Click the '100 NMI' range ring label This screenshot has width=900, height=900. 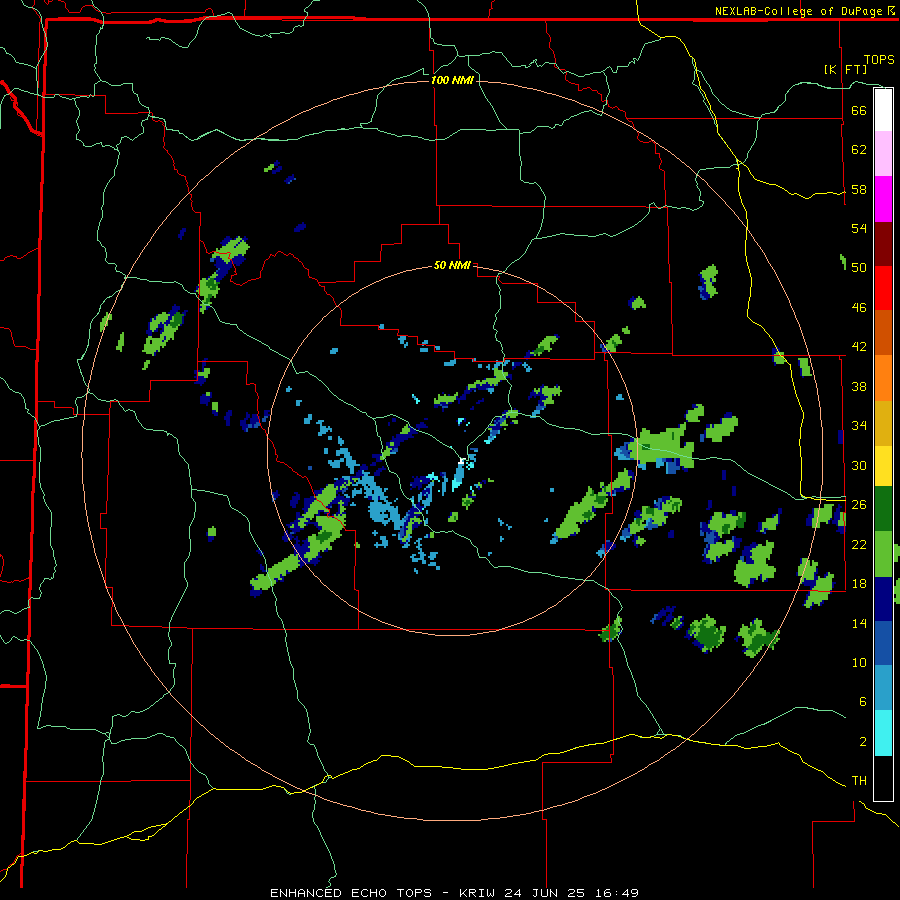[x=452, y=80]
